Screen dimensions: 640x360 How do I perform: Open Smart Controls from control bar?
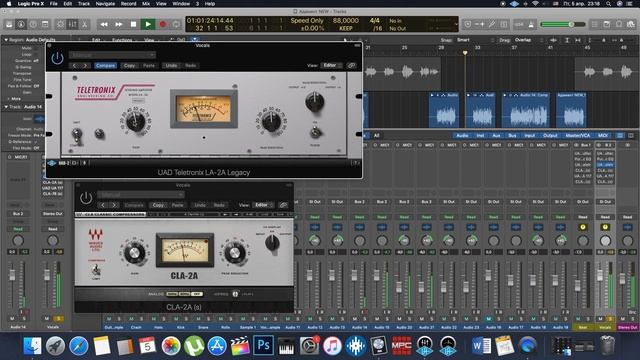pos(60,24)
